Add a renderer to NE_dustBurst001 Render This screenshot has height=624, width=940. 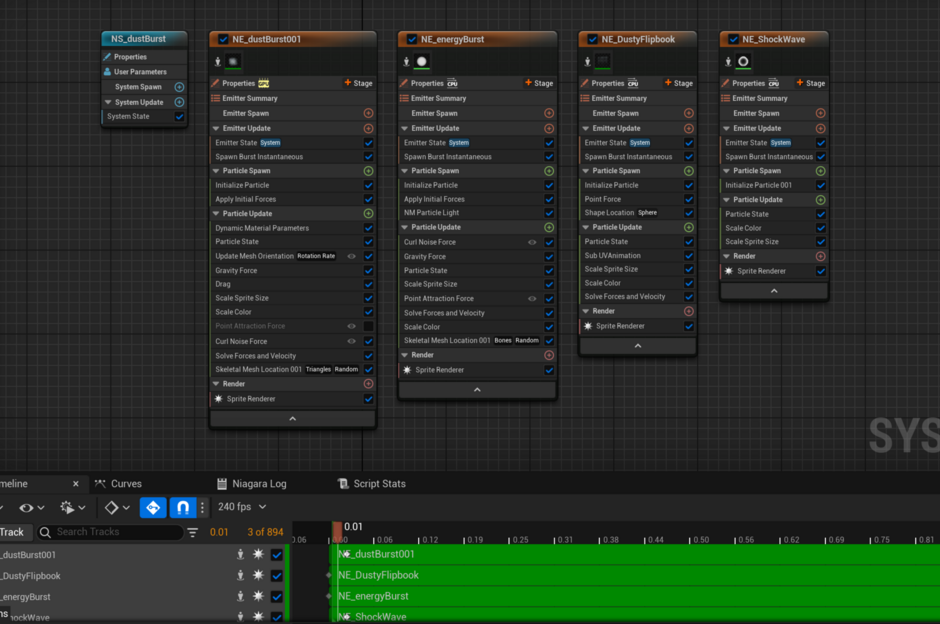pos(369,384)
